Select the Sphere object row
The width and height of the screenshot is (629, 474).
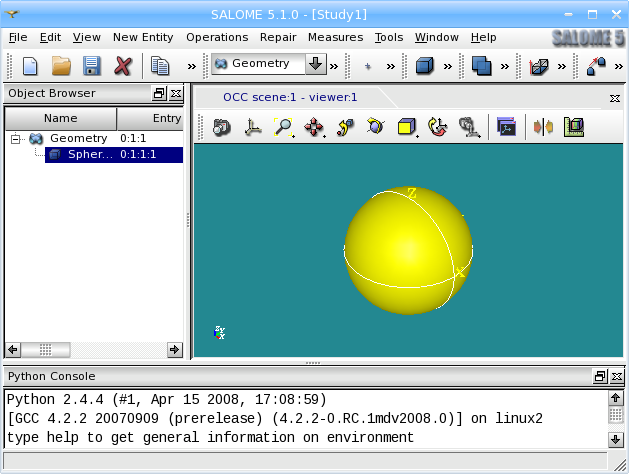coord(114,154)
